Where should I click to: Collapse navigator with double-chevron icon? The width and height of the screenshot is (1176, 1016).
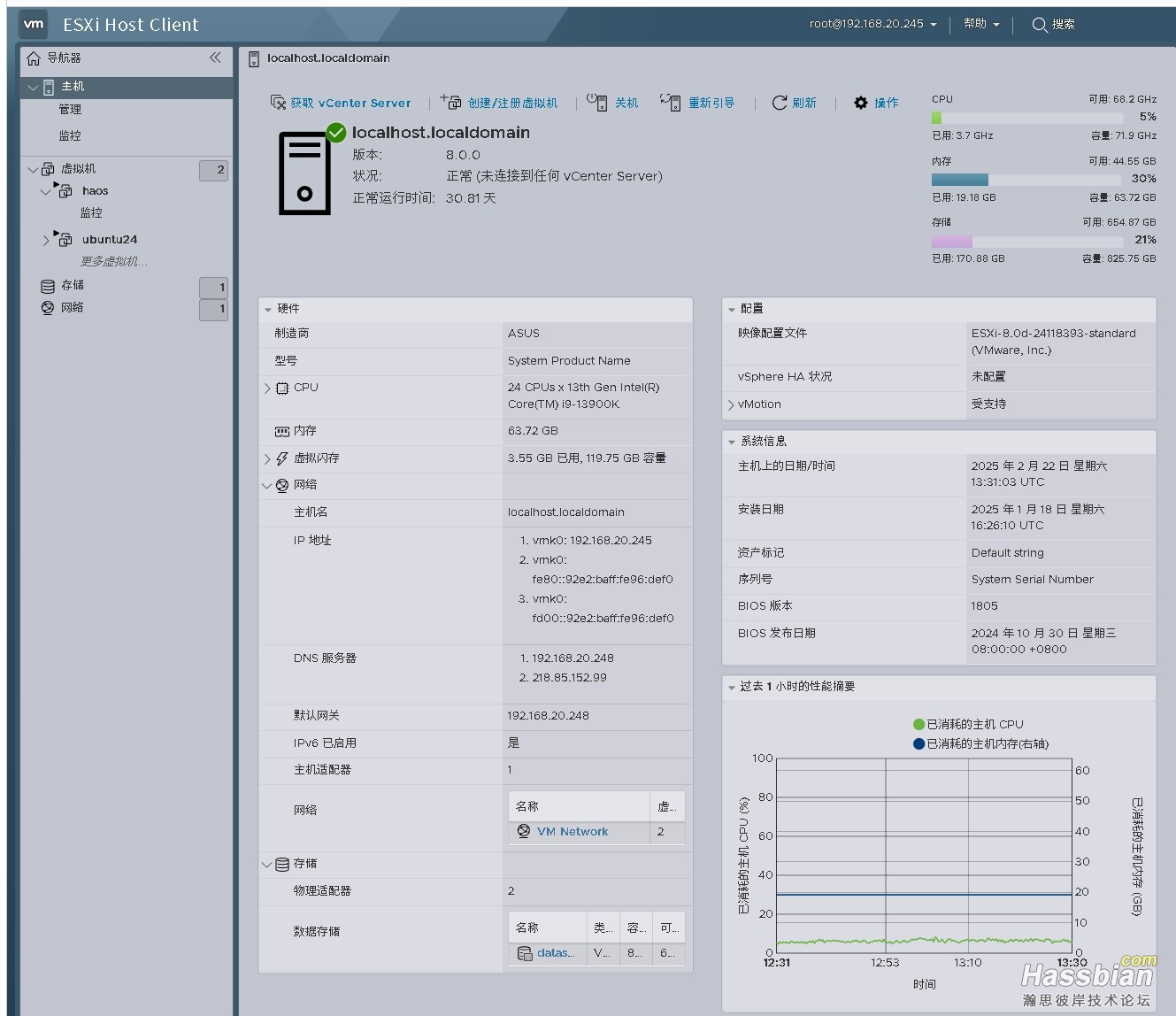215,58
